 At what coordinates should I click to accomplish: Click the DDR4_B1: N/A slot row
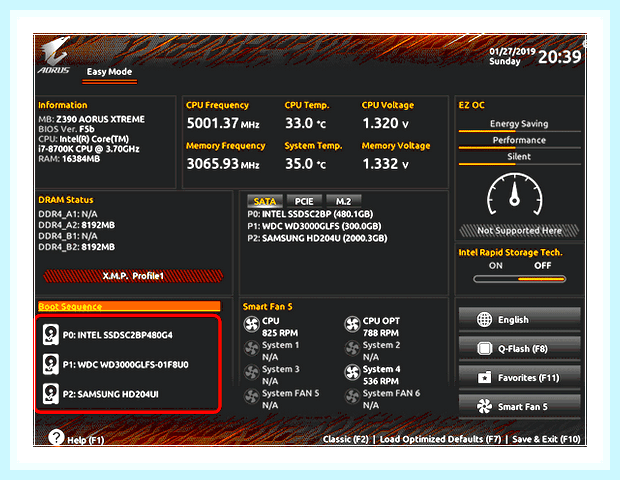point(68,236)
